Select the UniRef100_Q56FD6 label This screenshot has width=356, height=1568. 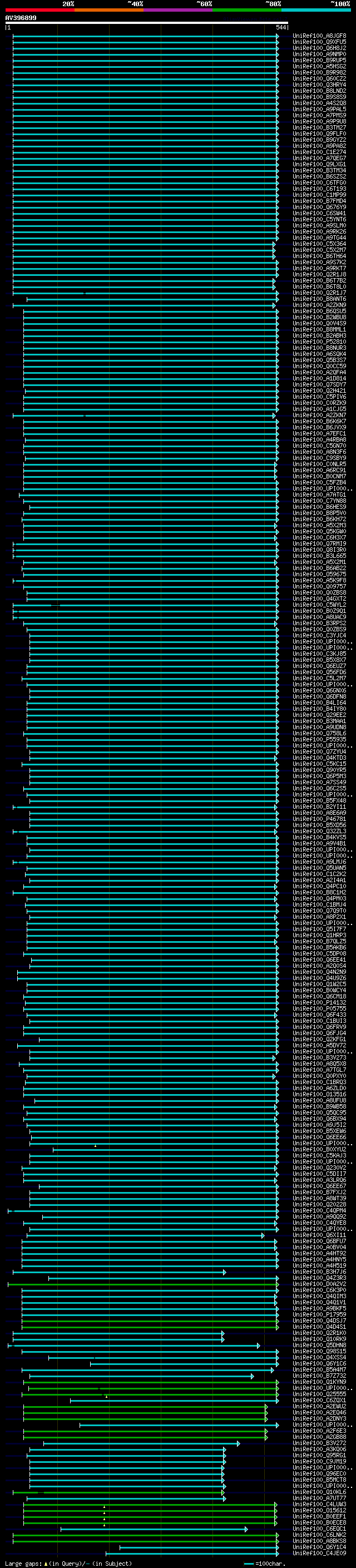point(319,672)
